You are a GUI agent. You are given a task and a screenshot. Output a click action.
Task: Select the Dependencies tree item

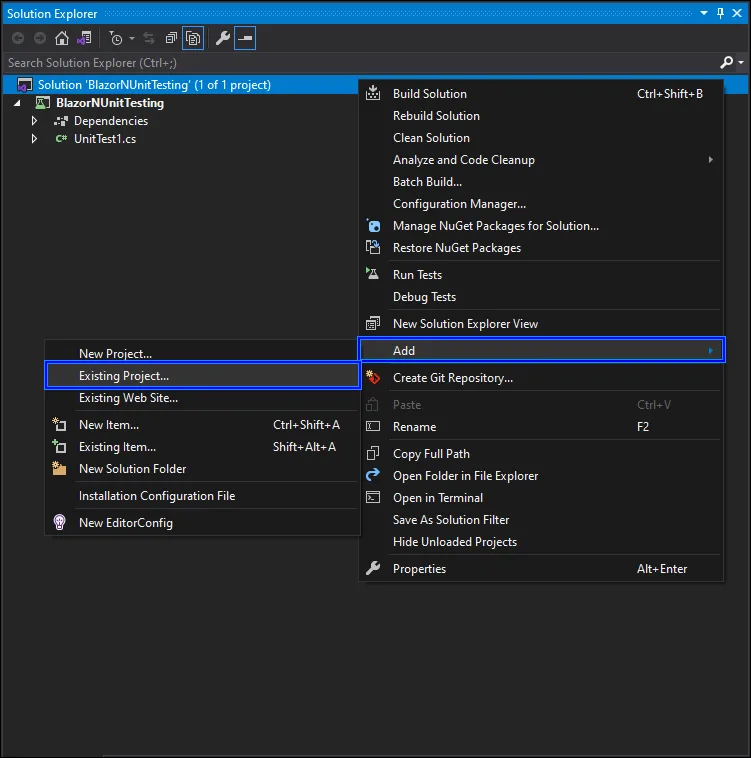pyautogui.click(x=111, y=121)
